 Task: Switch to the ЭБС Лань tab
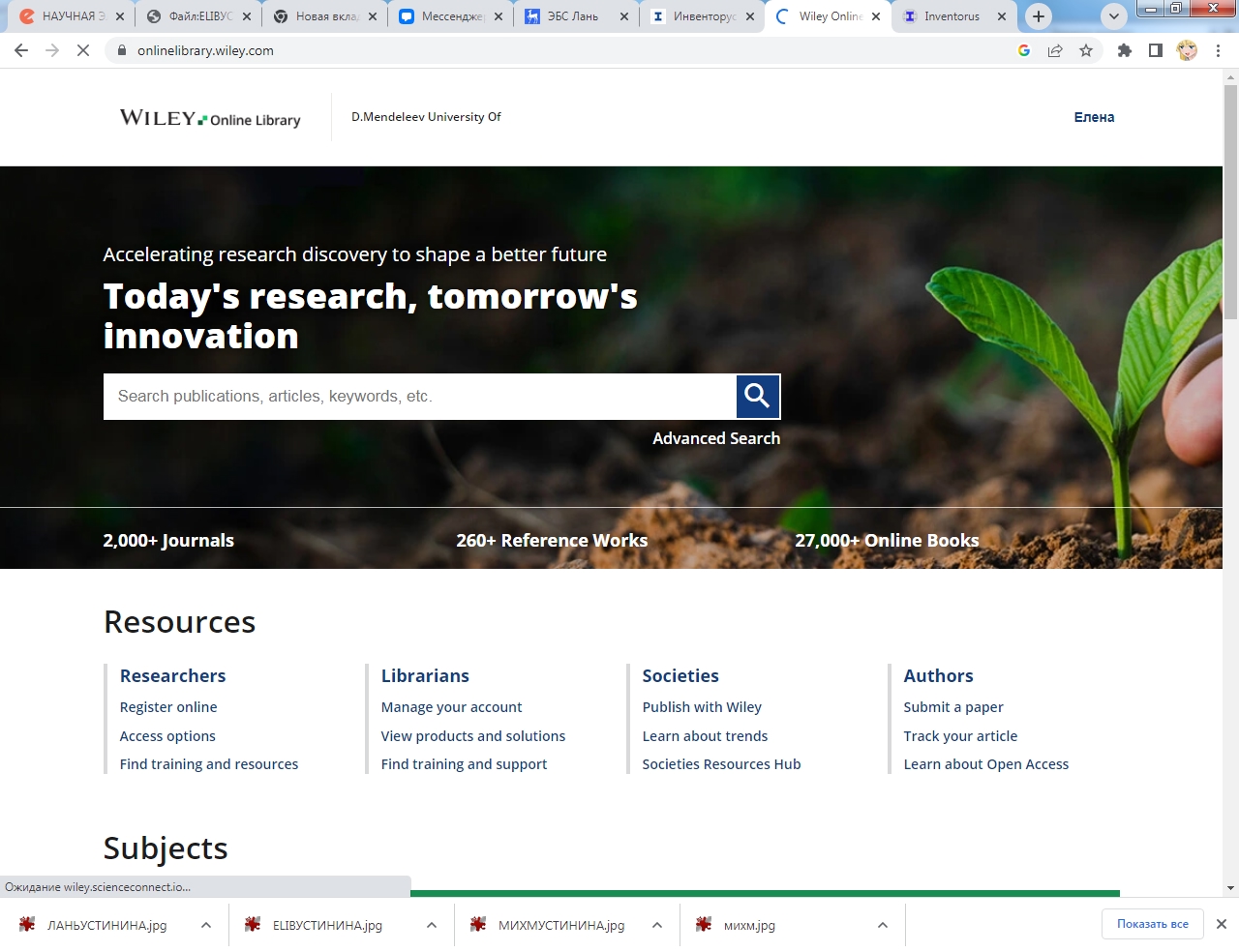572,16
